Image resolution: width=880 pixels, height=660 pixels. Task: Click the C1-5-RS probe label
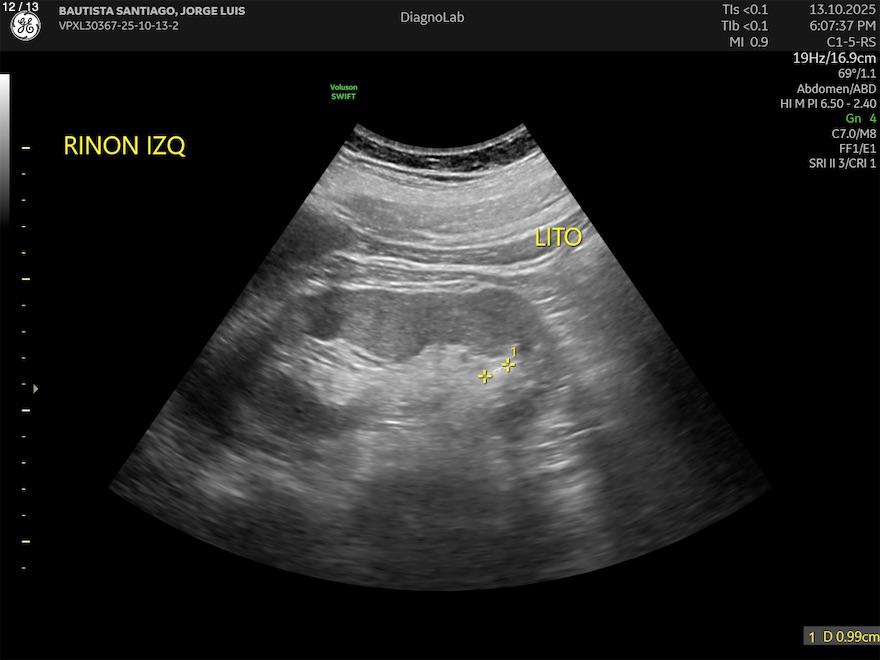(848, 42)
